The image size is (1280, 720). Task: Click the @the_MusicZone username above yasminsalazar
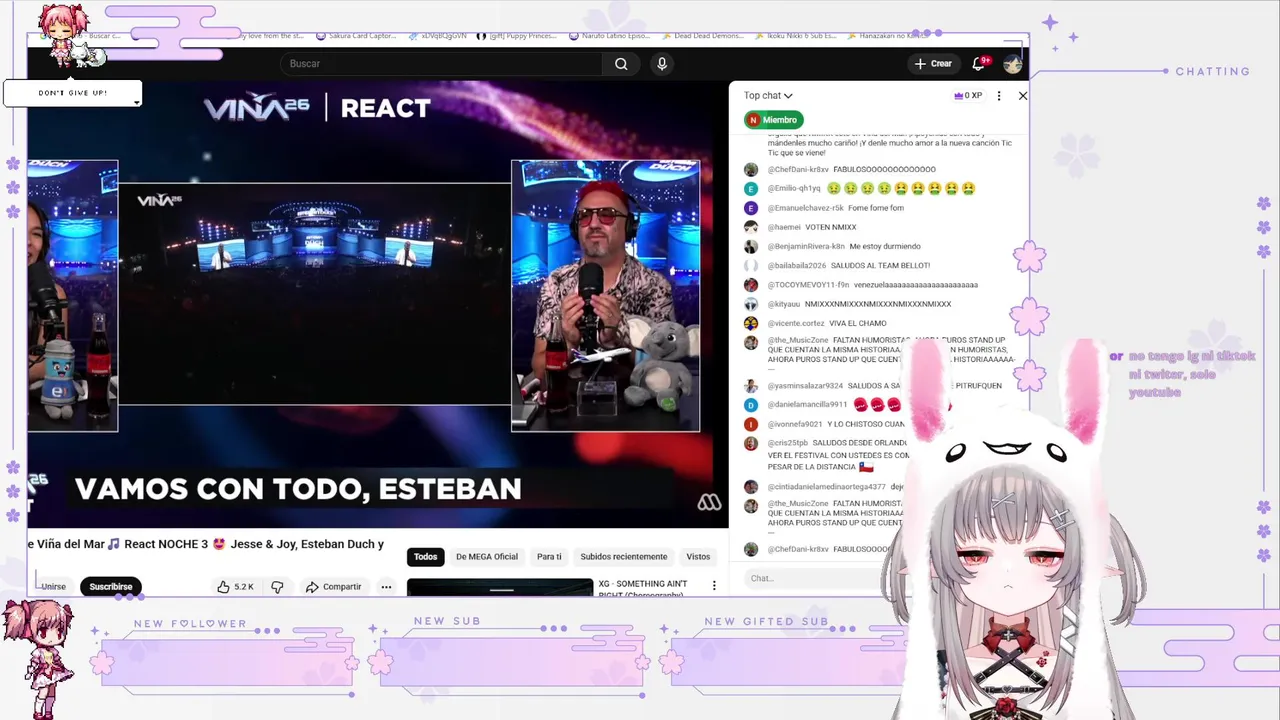[x=797, y=341]
